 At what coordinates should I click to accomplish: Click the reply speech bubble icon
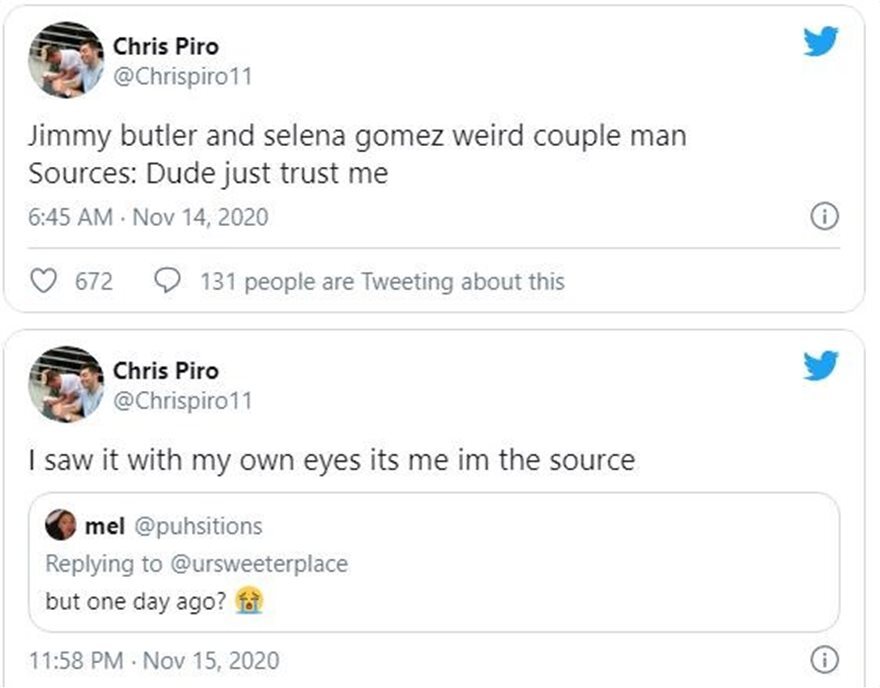pos(166,282)
